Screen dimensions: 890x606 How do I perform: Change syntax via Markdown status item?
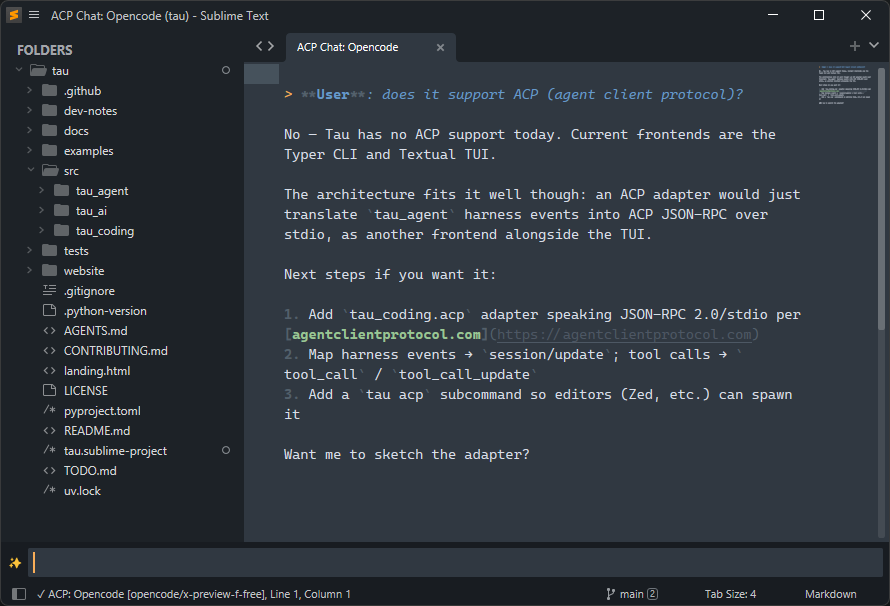pyautogui.click(x=830, y=594)
